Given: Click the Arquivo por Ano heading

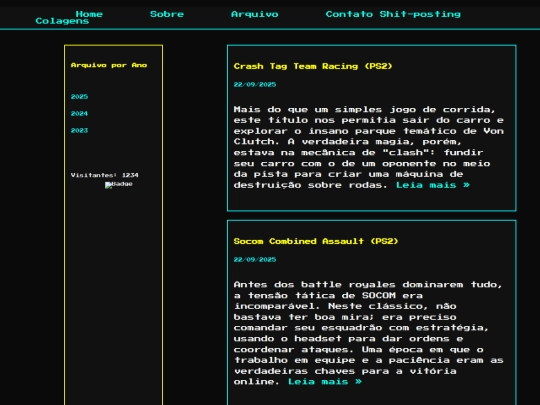Looking at the screenshot, I should coord(109,65).
